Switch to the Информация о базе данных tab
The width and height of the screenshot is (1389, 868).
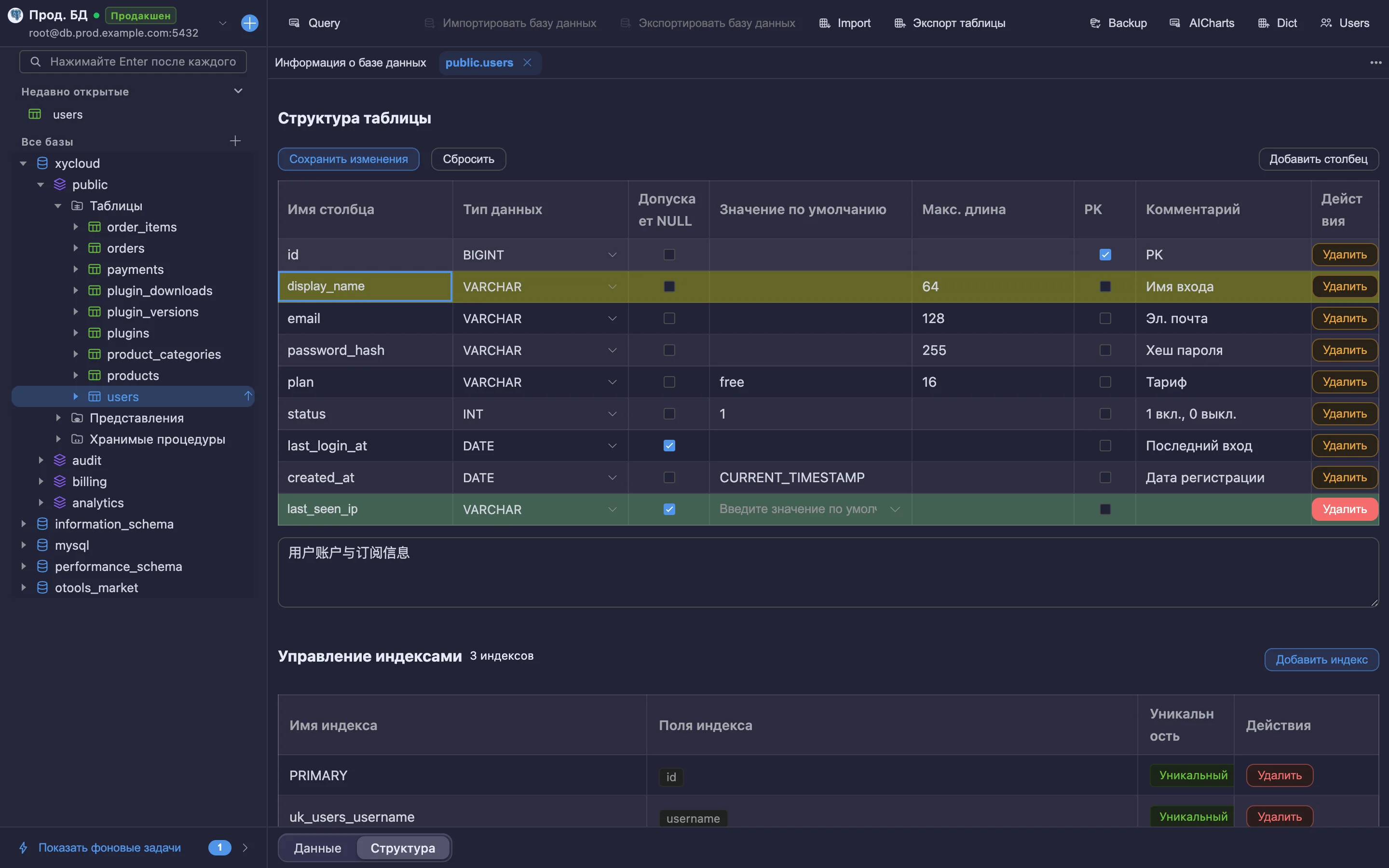[350, 63]
